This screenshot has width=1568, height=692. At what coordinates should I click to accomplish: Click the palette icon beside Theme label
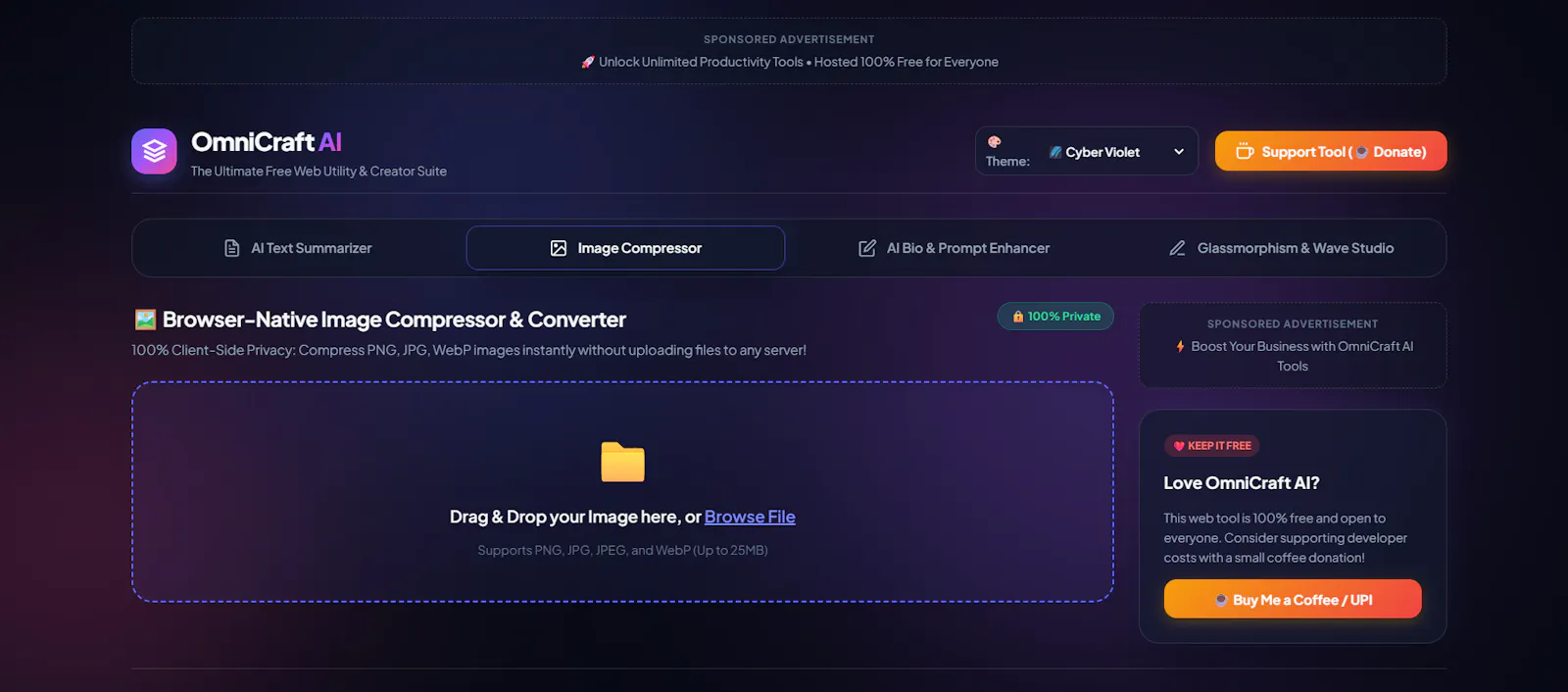tap(994, 142)
